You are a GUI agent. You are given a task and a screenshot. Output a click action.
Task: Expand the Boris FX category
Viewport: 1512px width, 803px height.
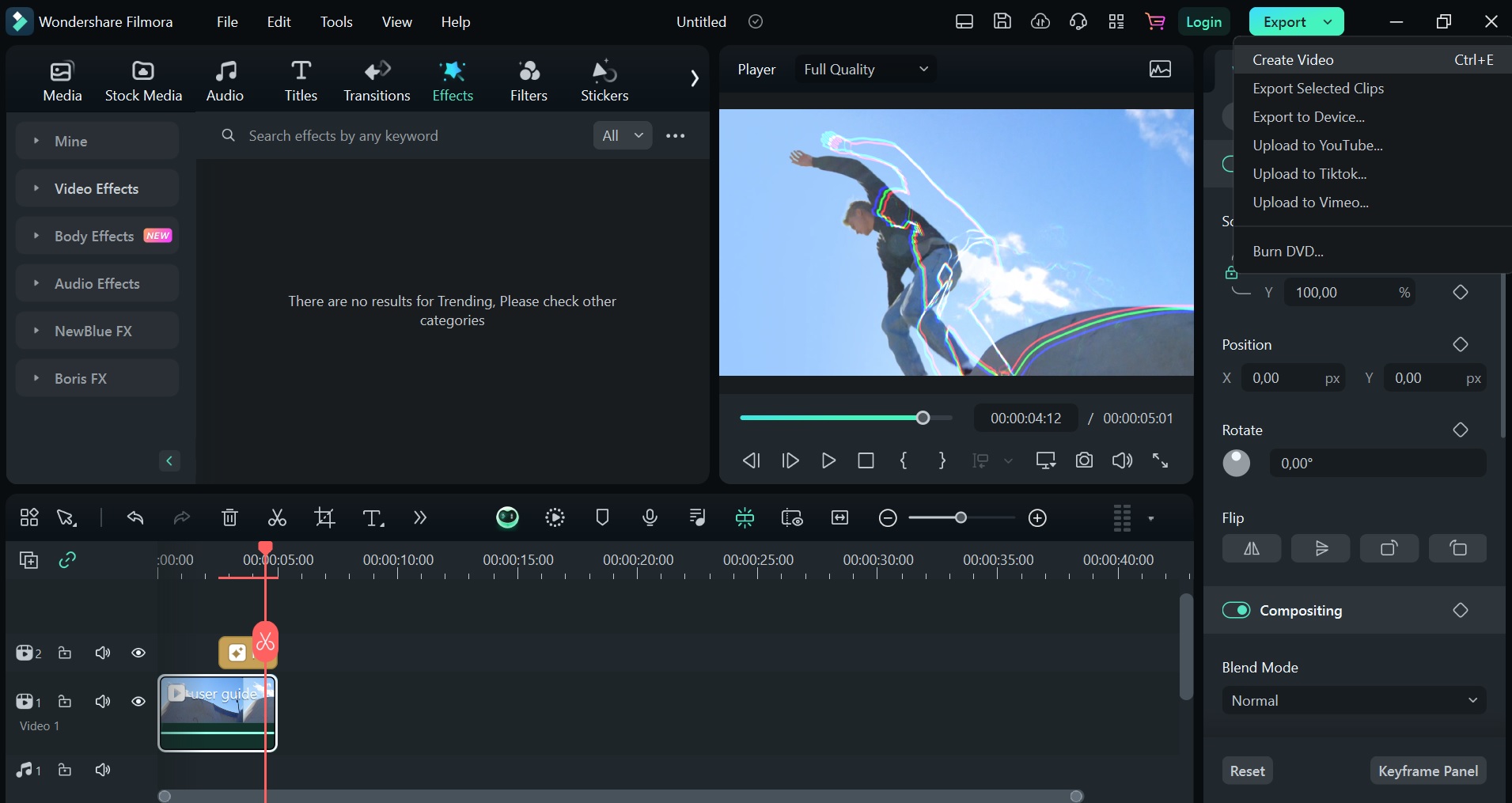tap(97, 378)
